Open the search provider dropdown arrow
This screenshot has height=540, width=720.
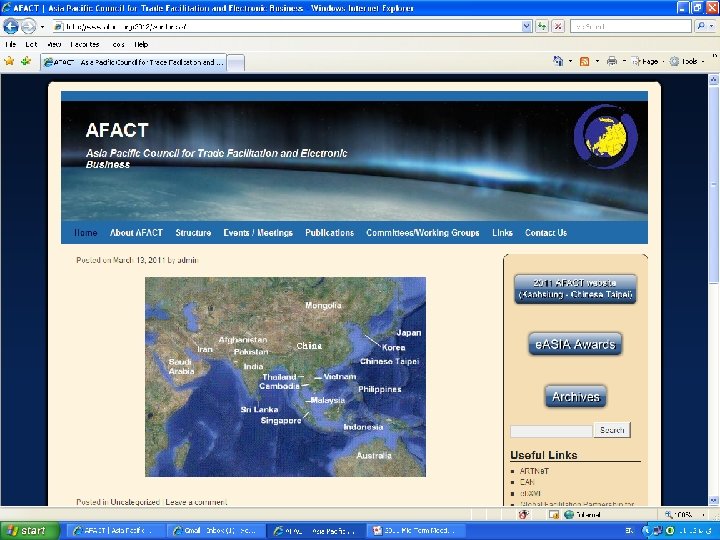[712, 27]
